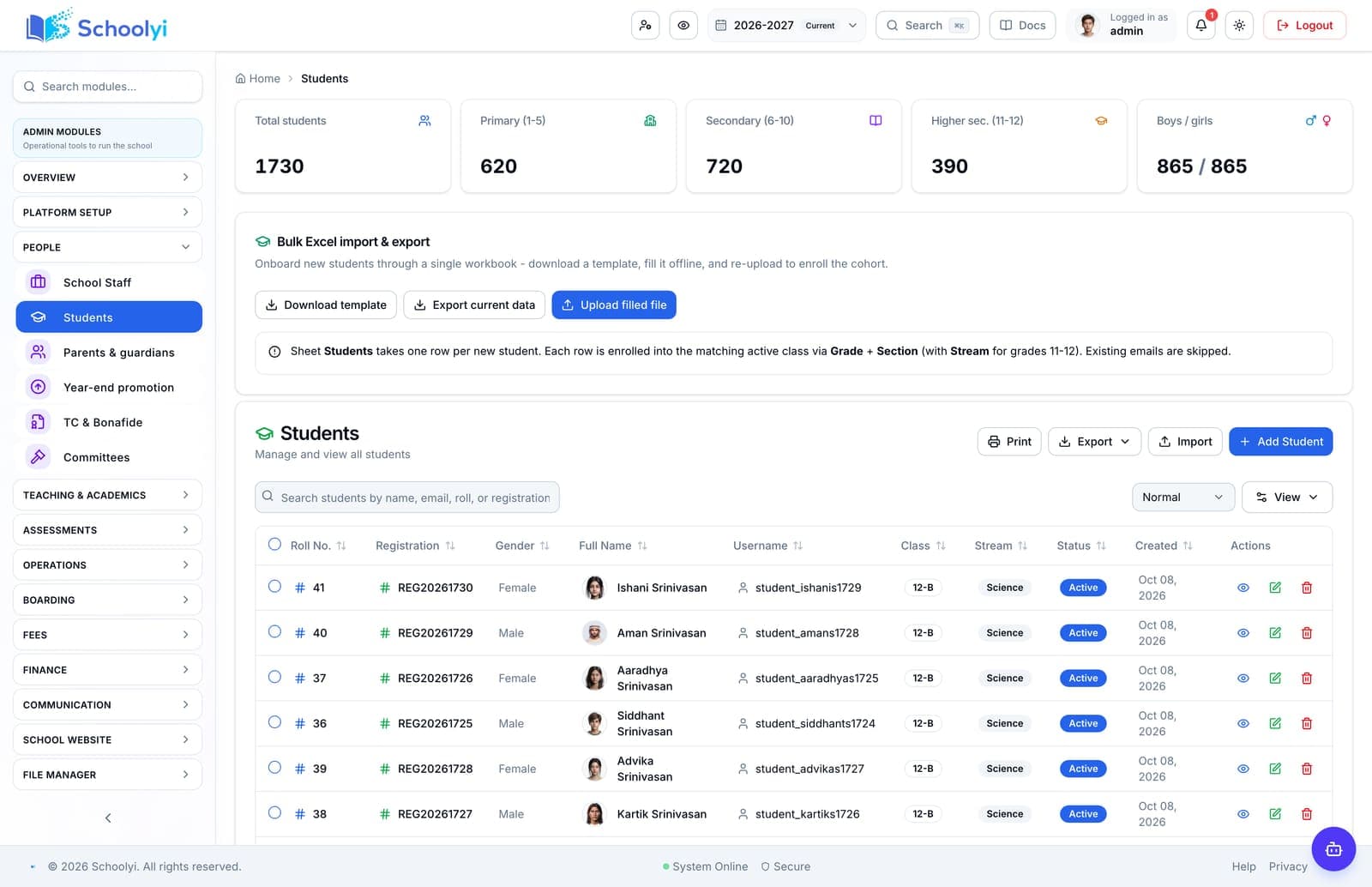
Task: Select row for roll number 40
Action: [274, 631]
